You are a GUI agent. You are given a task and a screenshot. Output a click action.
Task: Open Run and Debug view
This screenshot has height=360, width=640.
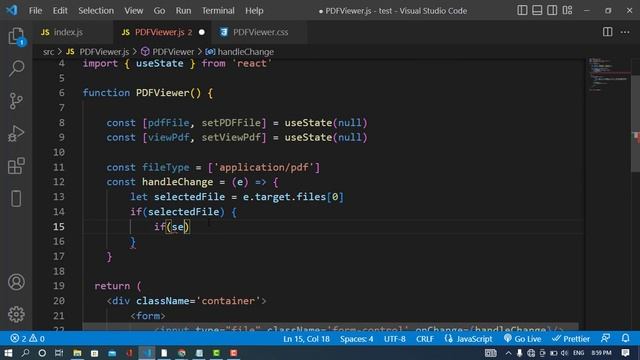tap(16, 133)
